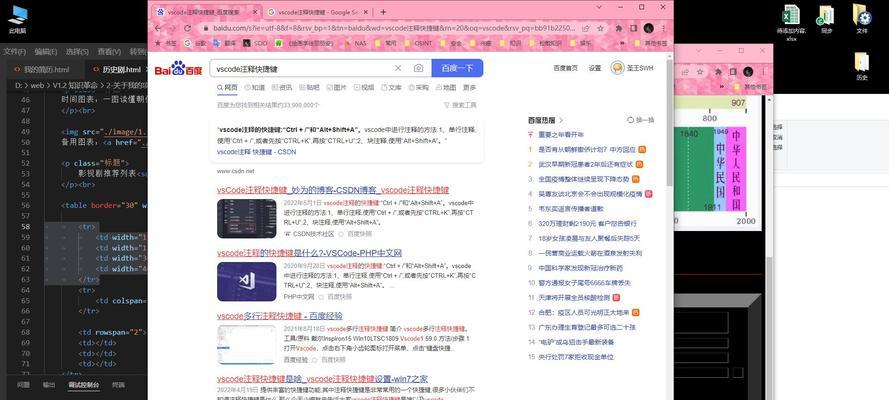Click the share icon in address bar

click(586, 28)
